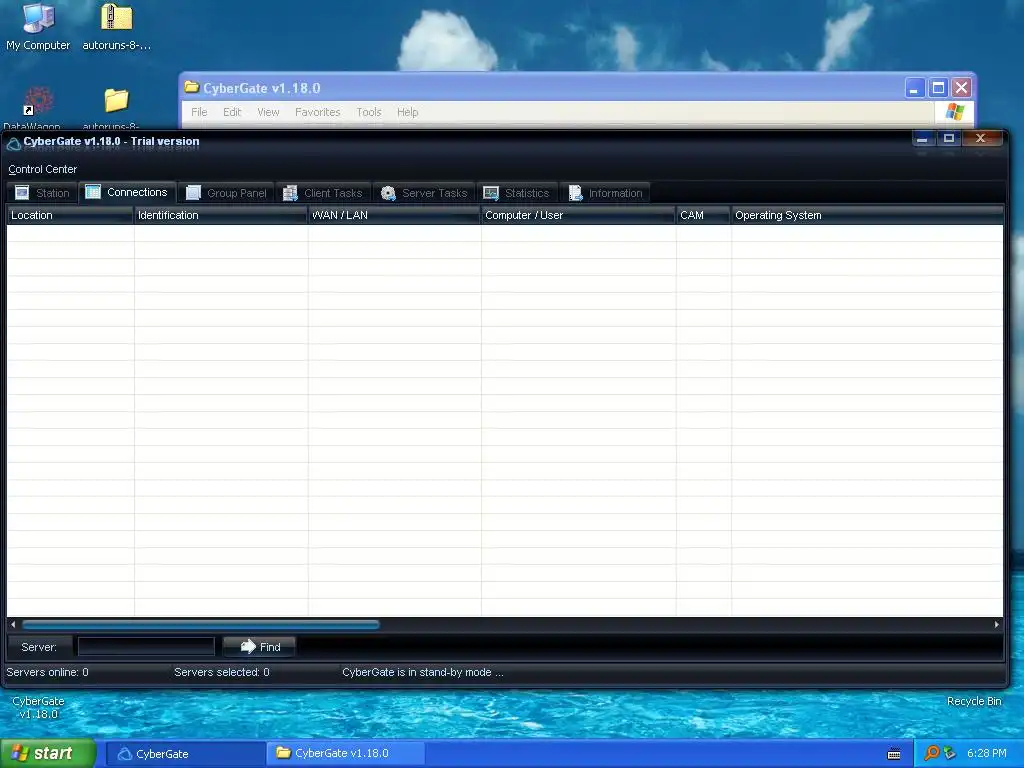
Task: Open File menu in CyberGate folder window
Action: click(199, 112)
